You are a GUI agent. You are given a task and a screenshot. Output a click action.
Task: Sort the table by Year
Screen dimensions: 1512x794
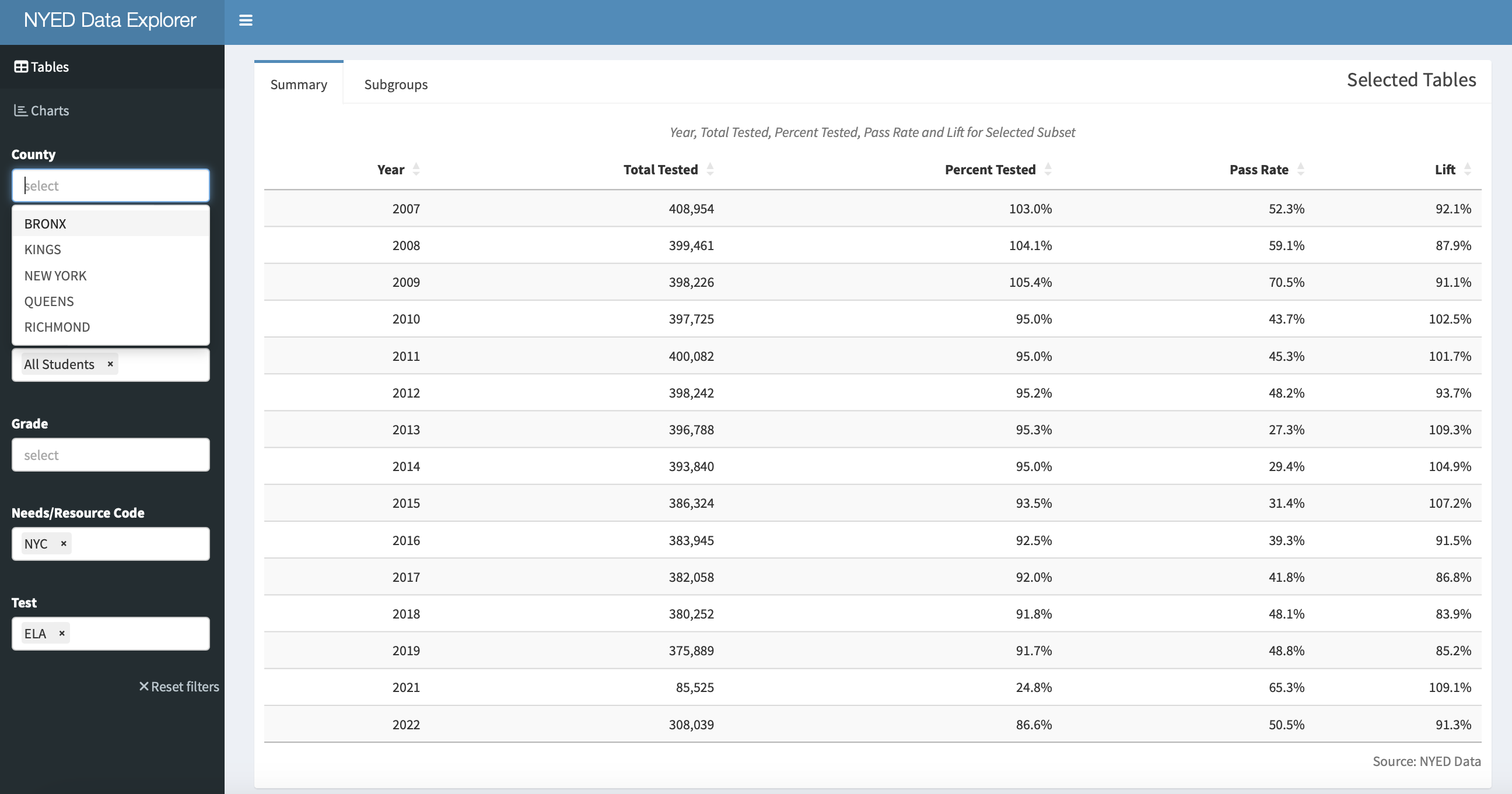[416, 169]
